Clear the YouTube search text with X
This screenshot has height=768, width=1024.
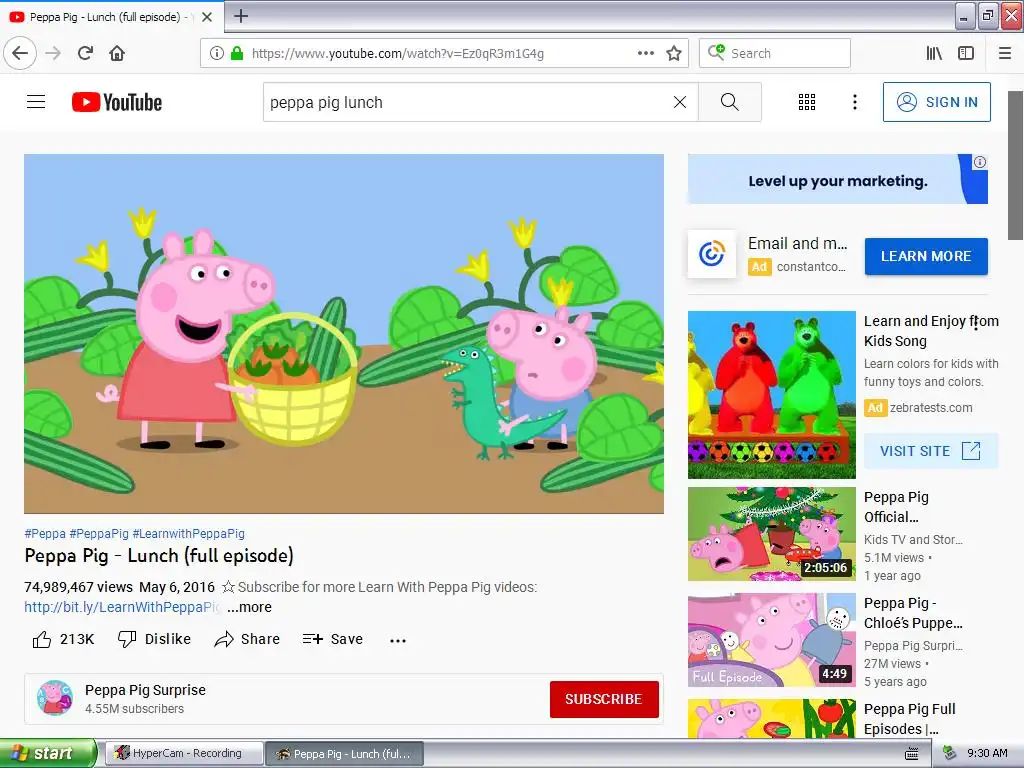coord(680,102)
